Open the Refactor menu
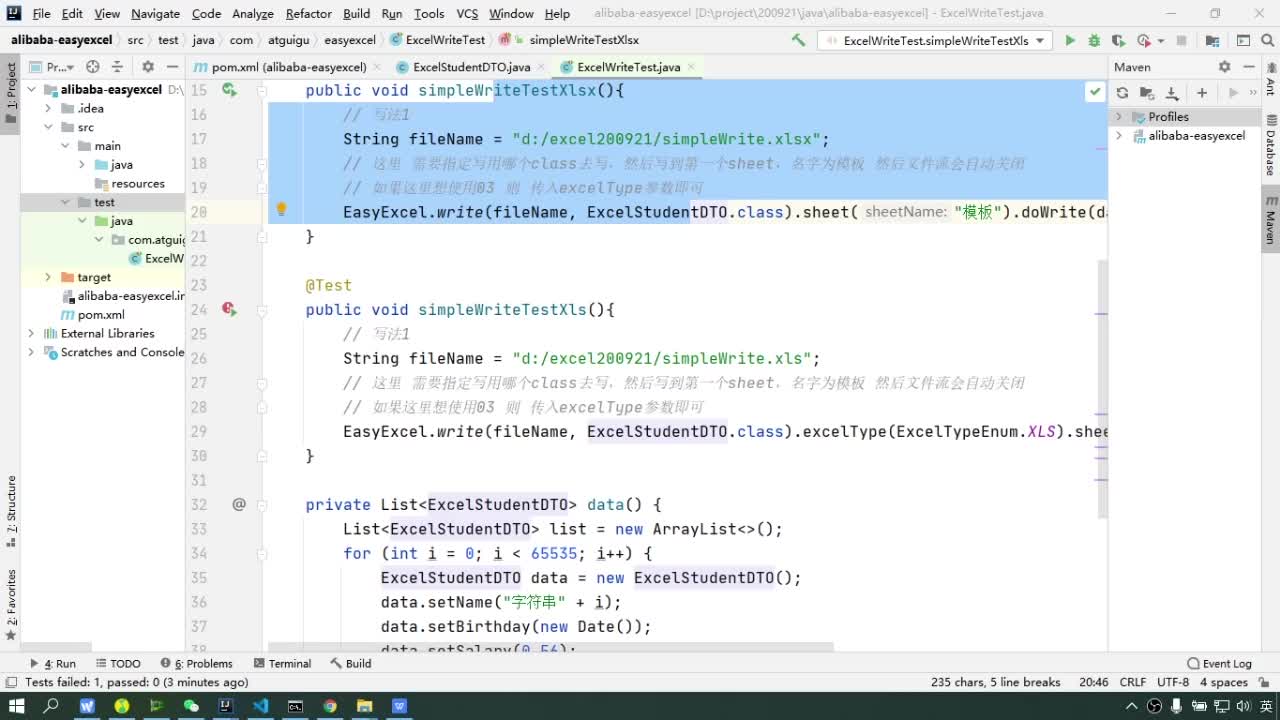Image resolution: width=1280 pixels, height=720 pixels. [x=308, y=13]
